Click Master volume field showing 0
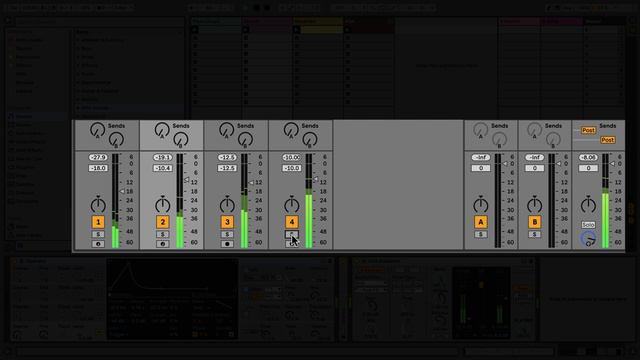The height and width of the screenshot is (360, 640). [588, 168]
